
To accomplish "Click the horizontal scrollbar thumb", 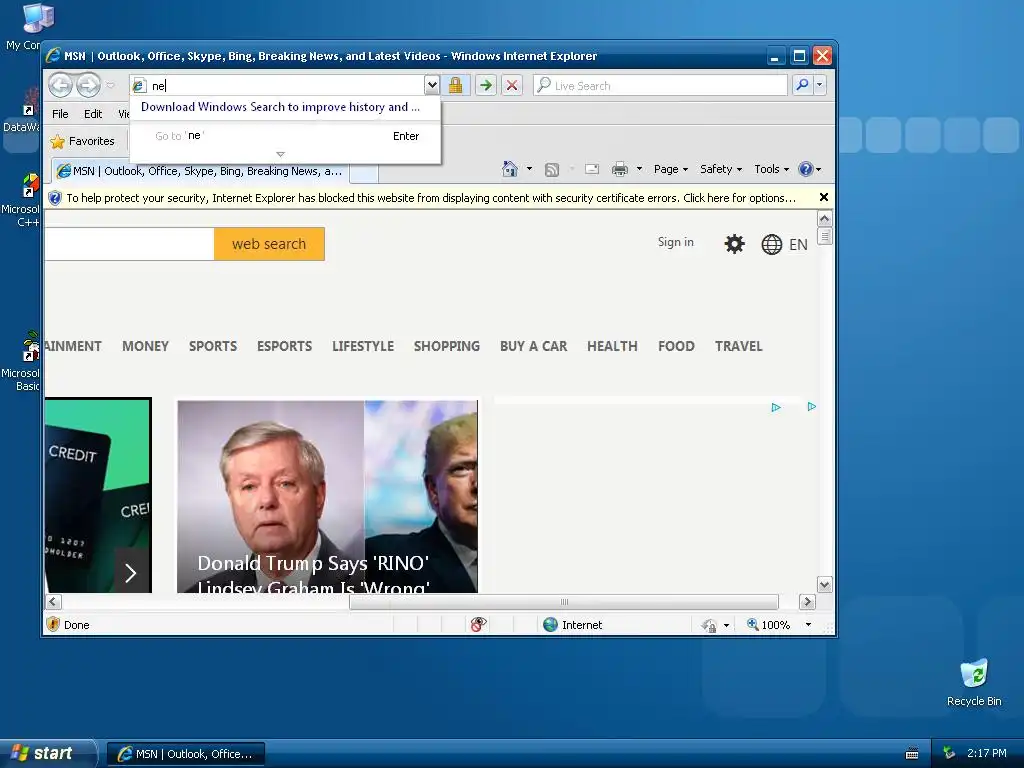I will [x=564, y=602].
